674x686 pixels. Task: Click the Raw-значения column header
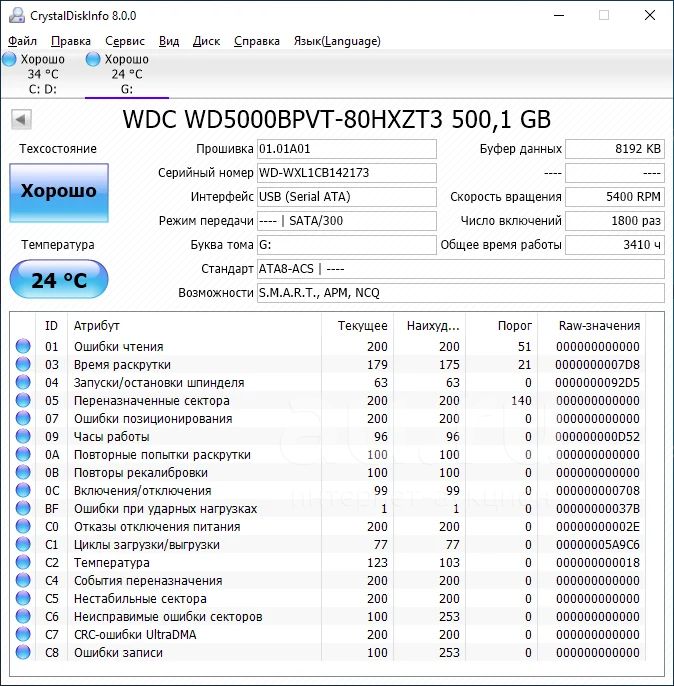coord(591,326)
